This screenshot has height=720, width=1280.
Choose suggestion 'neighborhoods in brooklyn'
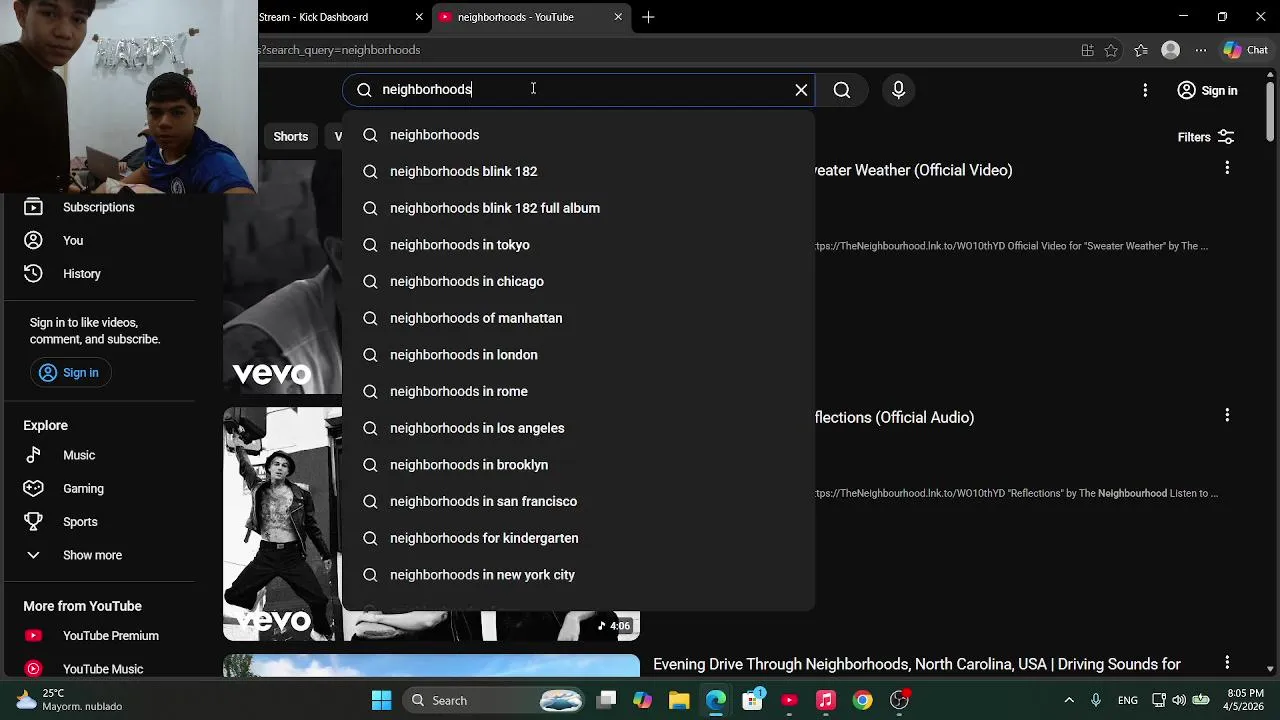point(578,465)
